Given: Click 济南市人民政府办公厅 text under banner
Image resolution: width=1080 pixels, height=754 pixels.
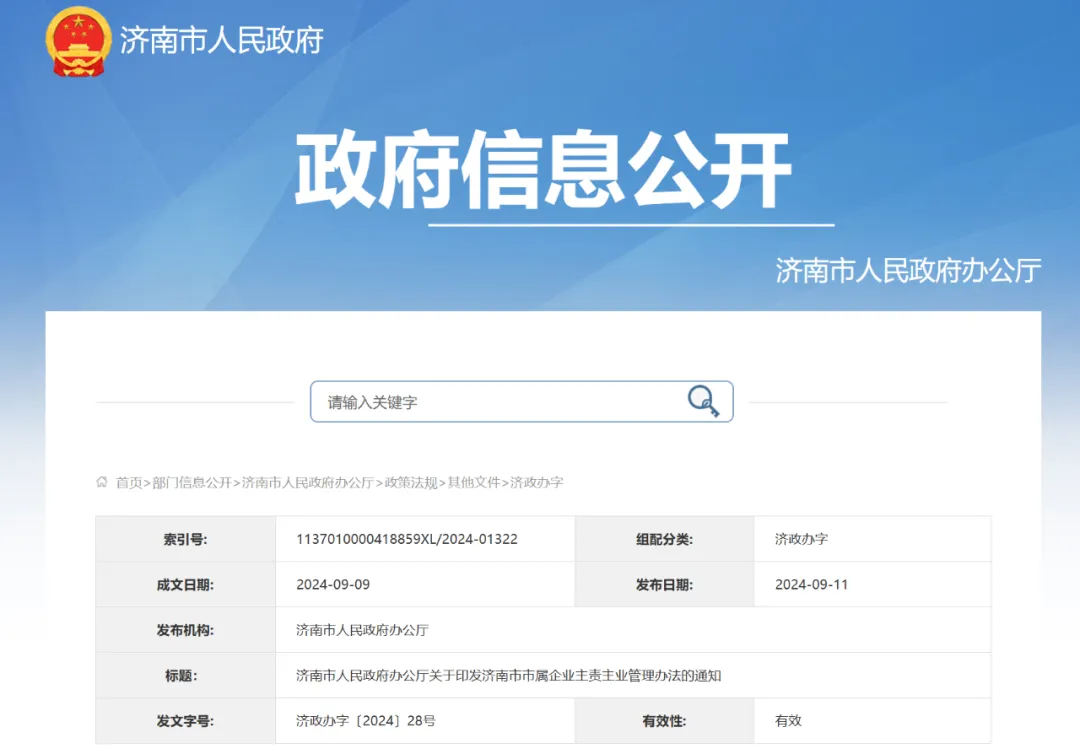Looking at the screenshot, I should coord(908,270).
